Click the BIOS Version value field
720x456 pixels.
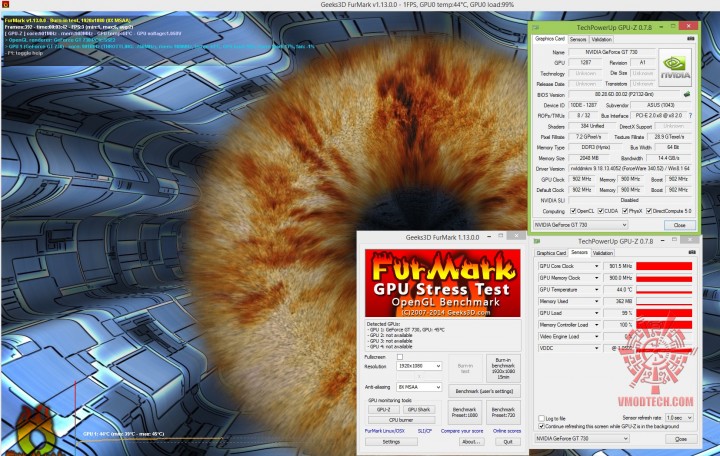pos(624,94)
